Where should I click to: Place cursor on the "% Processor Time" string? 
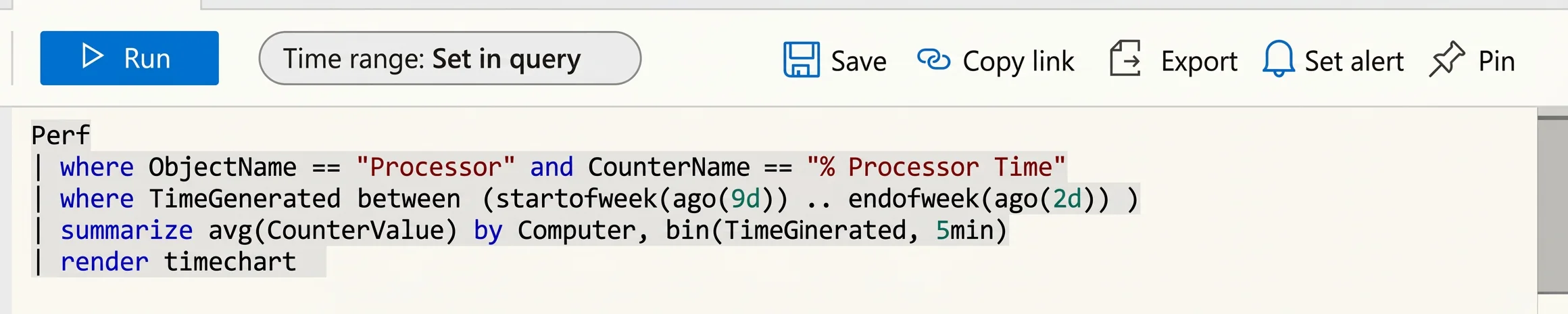point(935,166)
